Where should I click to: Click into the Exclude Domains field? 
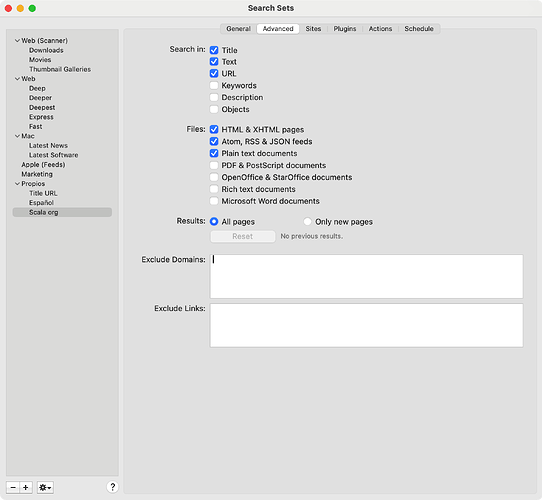pos(366,276)
